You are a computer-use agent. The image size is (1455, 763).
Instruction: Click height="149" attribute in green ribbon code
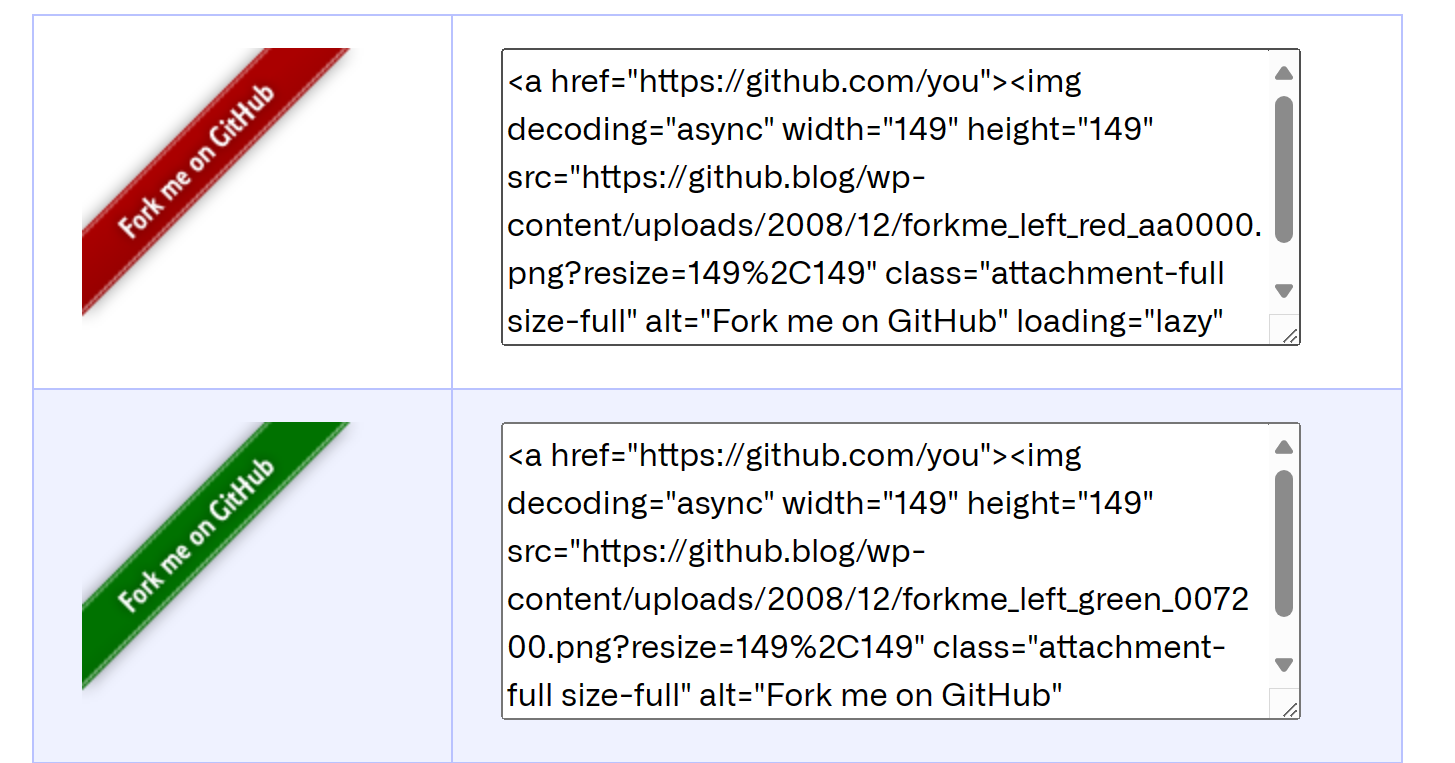coord(1061,503)
